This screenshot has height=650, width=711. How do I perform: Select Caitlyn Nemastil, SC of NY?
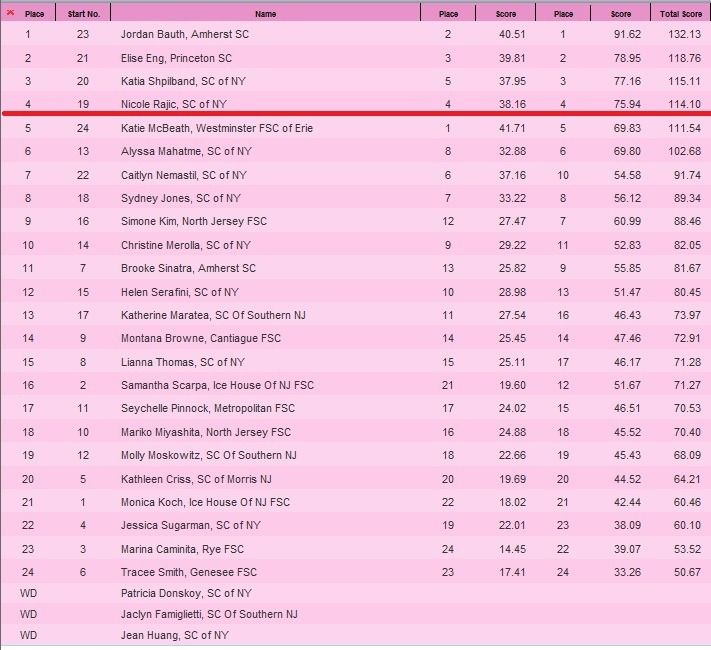point(184,176)
